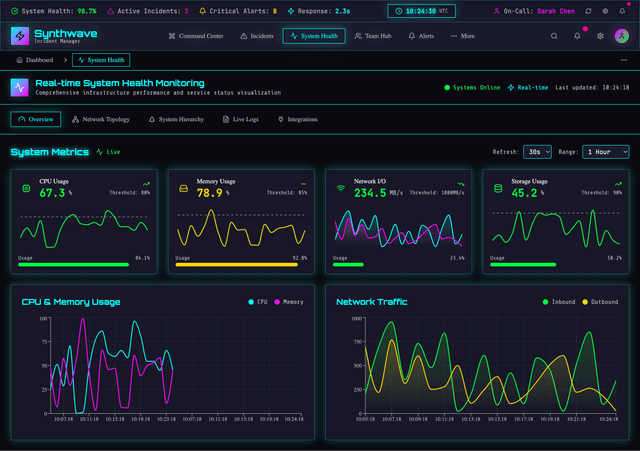The height and width of the screenshot is (451, 640).
Task: Click the Synthwave logo icon
Action: [x=20, y=36]
